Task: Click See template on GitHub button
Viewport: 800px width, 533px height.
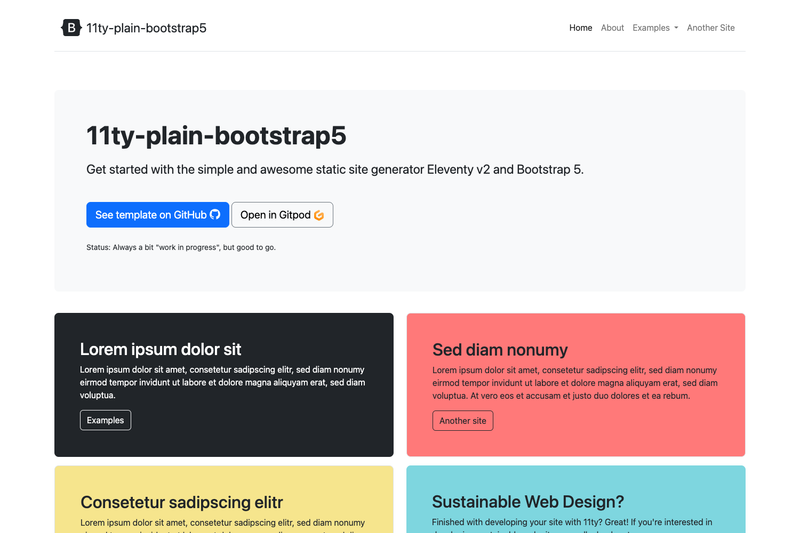Action: tap(158, 215)
